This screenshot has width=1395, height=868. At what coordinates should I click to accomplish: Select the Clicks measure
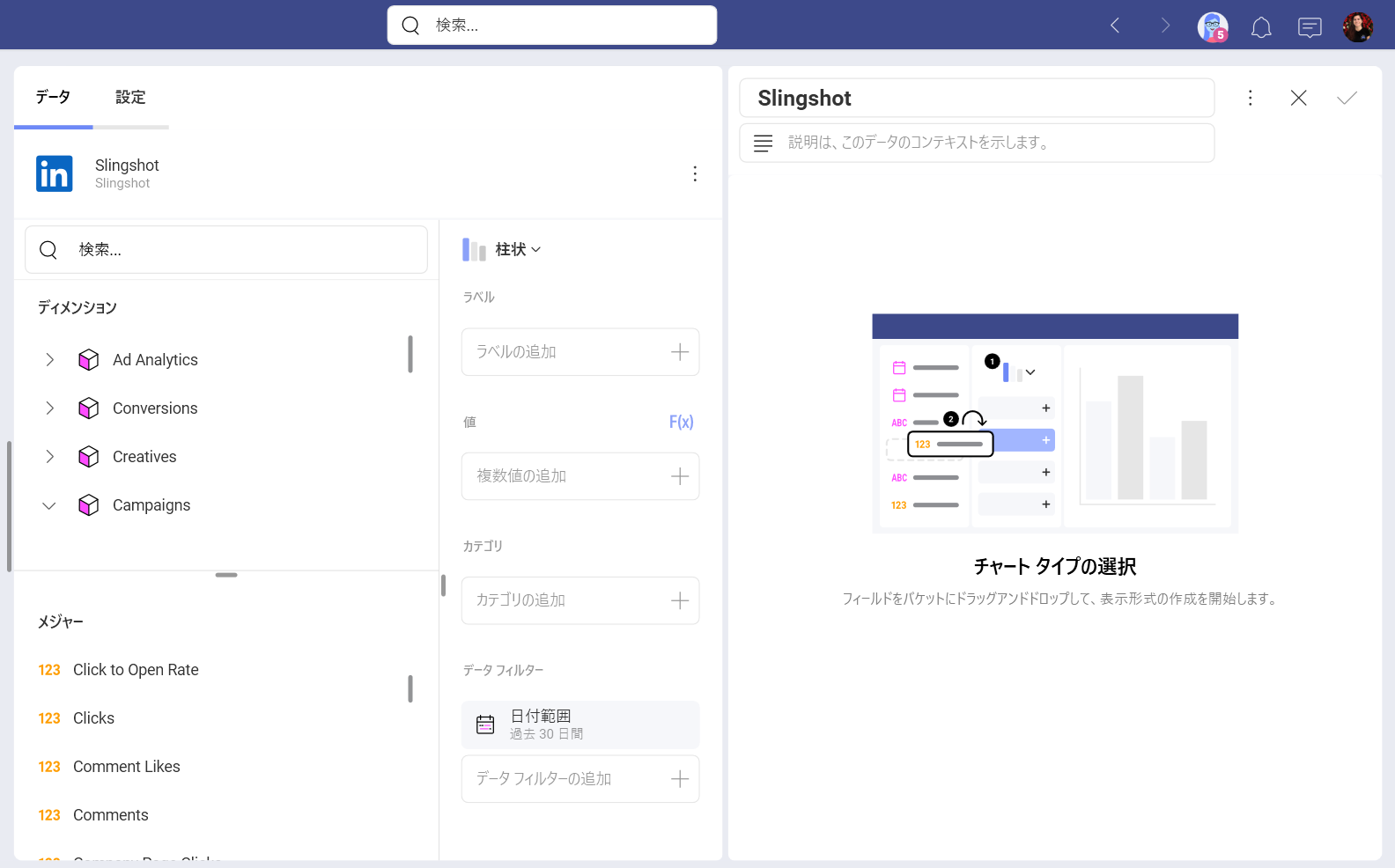[x=93, y=718]
